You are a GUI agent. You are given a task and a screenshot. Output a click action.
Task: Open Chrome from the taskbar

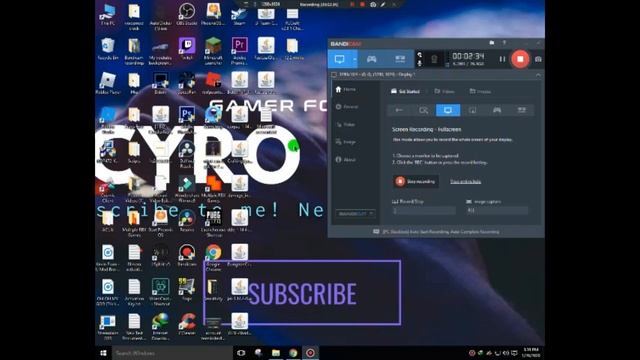click(293, 353)
